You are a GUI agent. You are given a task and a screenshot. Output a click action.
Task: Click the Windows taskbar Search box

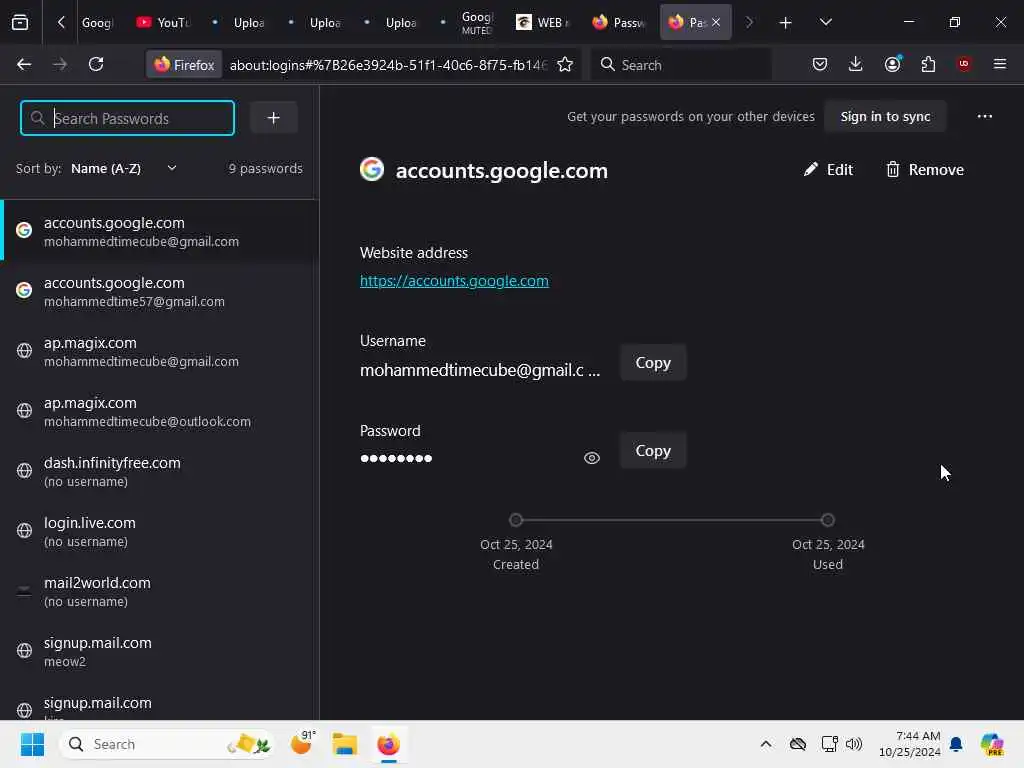(x=167, y=744)
